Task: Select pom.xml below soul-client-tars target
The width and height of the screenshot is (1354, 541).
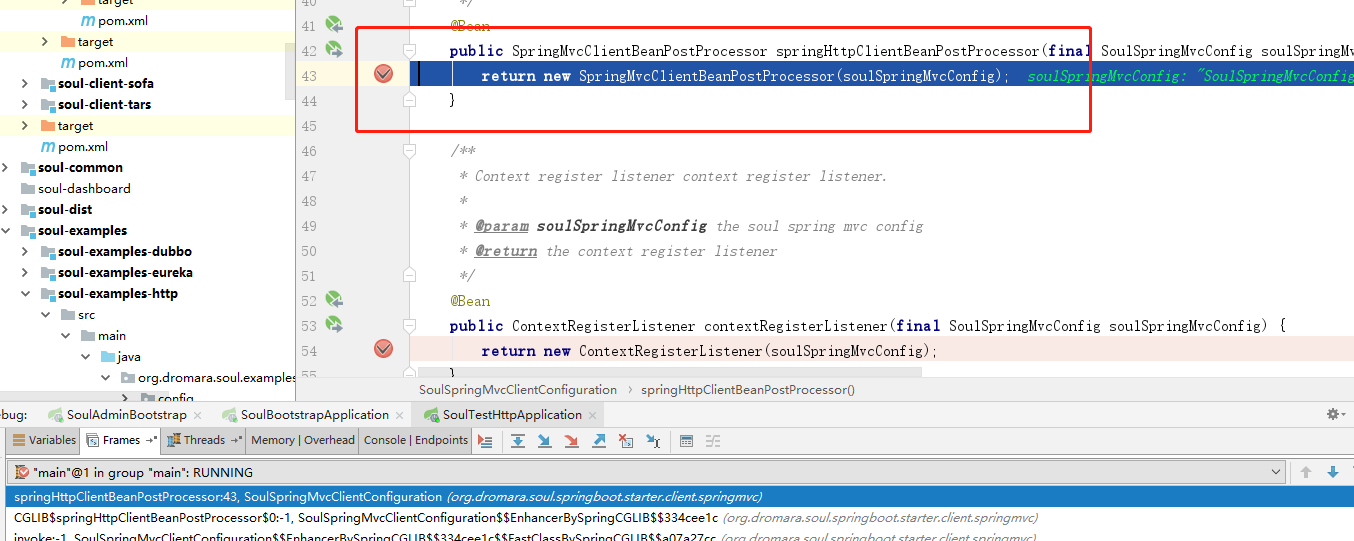Action: [x=82, y=147]
